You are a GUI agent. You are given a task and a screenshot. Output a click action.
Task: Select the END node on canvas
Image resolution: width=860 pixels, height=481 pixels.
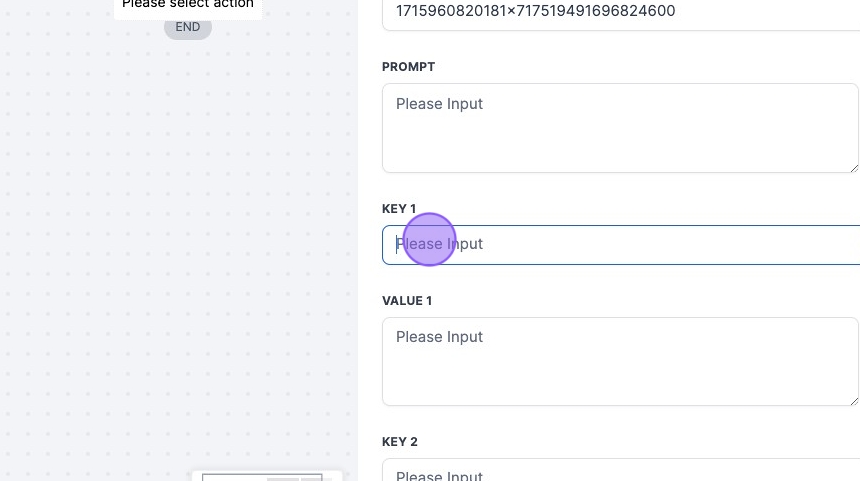(188, 27)
